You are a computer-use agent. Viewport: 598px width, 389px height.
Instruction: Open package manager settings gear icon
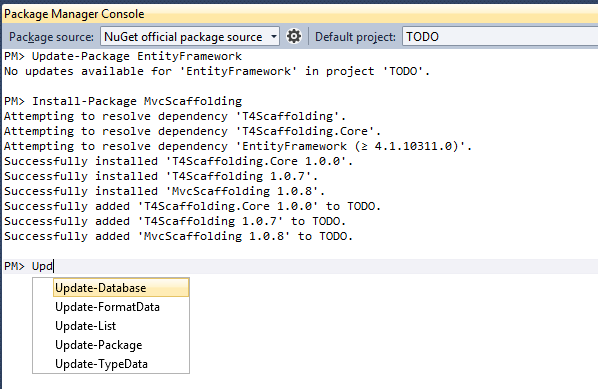pos(294,37)
